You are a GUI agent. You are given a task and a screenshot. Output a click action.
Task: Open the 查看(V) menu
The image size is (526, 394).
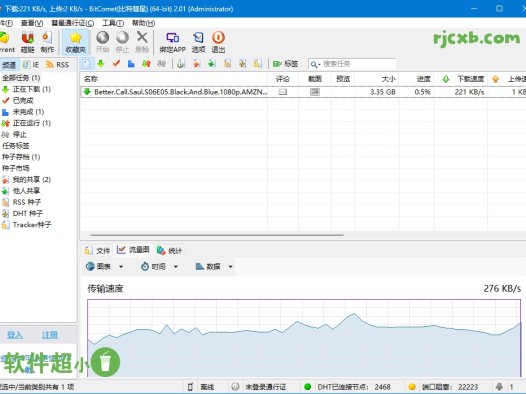coord(32,23)
